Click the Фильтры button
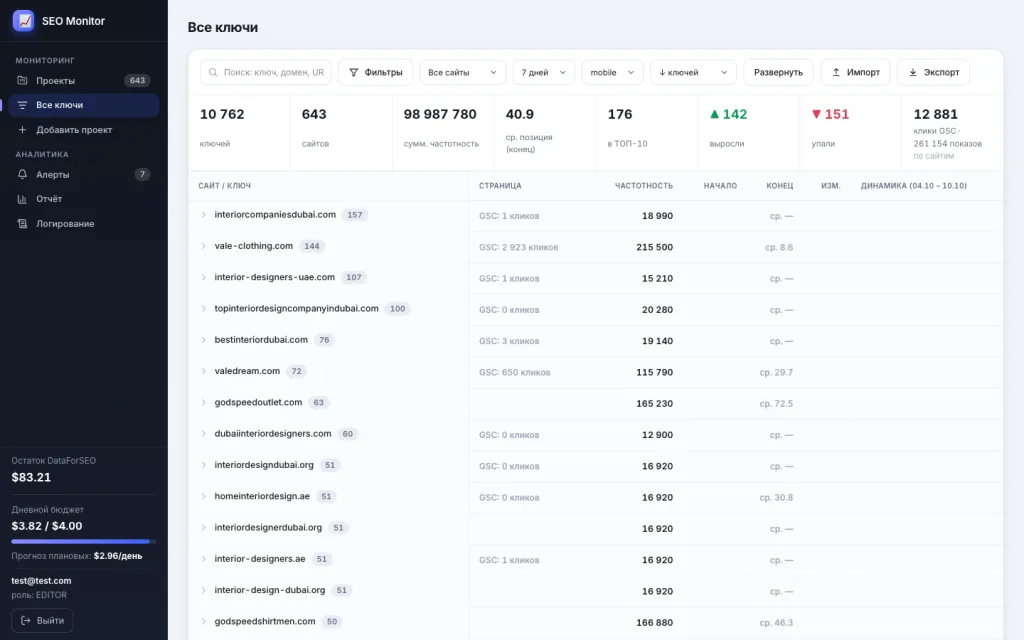Screen dimensions: 1024x640 [x=376, y=72]
